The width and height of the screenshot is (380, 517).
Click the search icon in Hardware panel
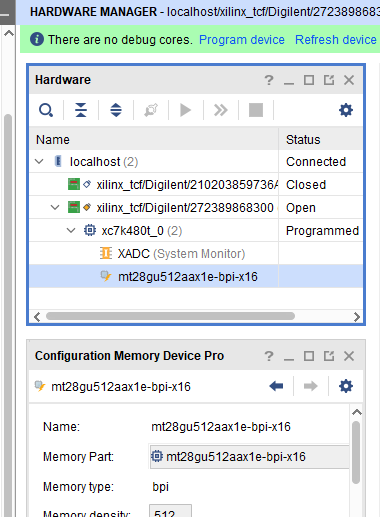pos(46,110)
